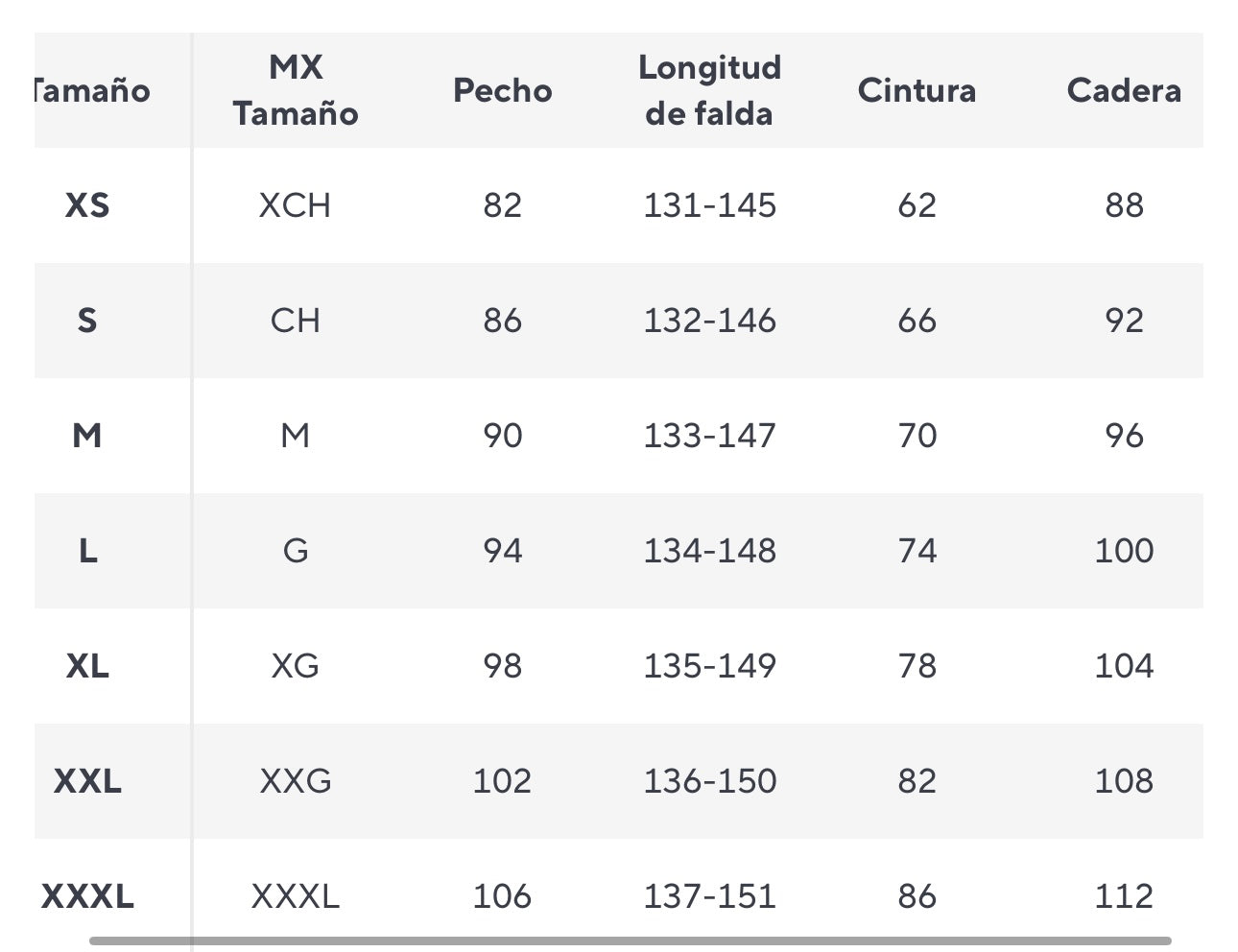Click the horizontal scrollbar below the table
Screen dimensions: 1238x952
630,940
